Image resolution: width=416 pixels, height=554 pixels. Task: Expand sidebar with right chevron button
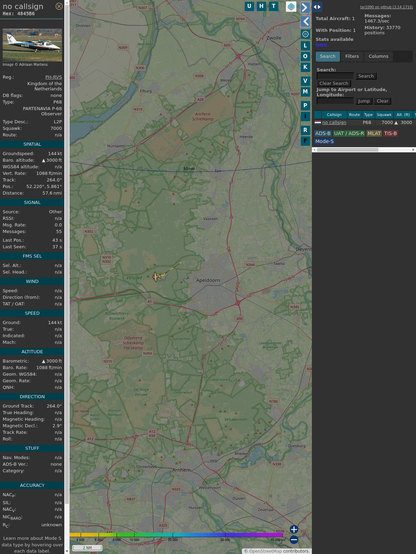click(305, 7)
